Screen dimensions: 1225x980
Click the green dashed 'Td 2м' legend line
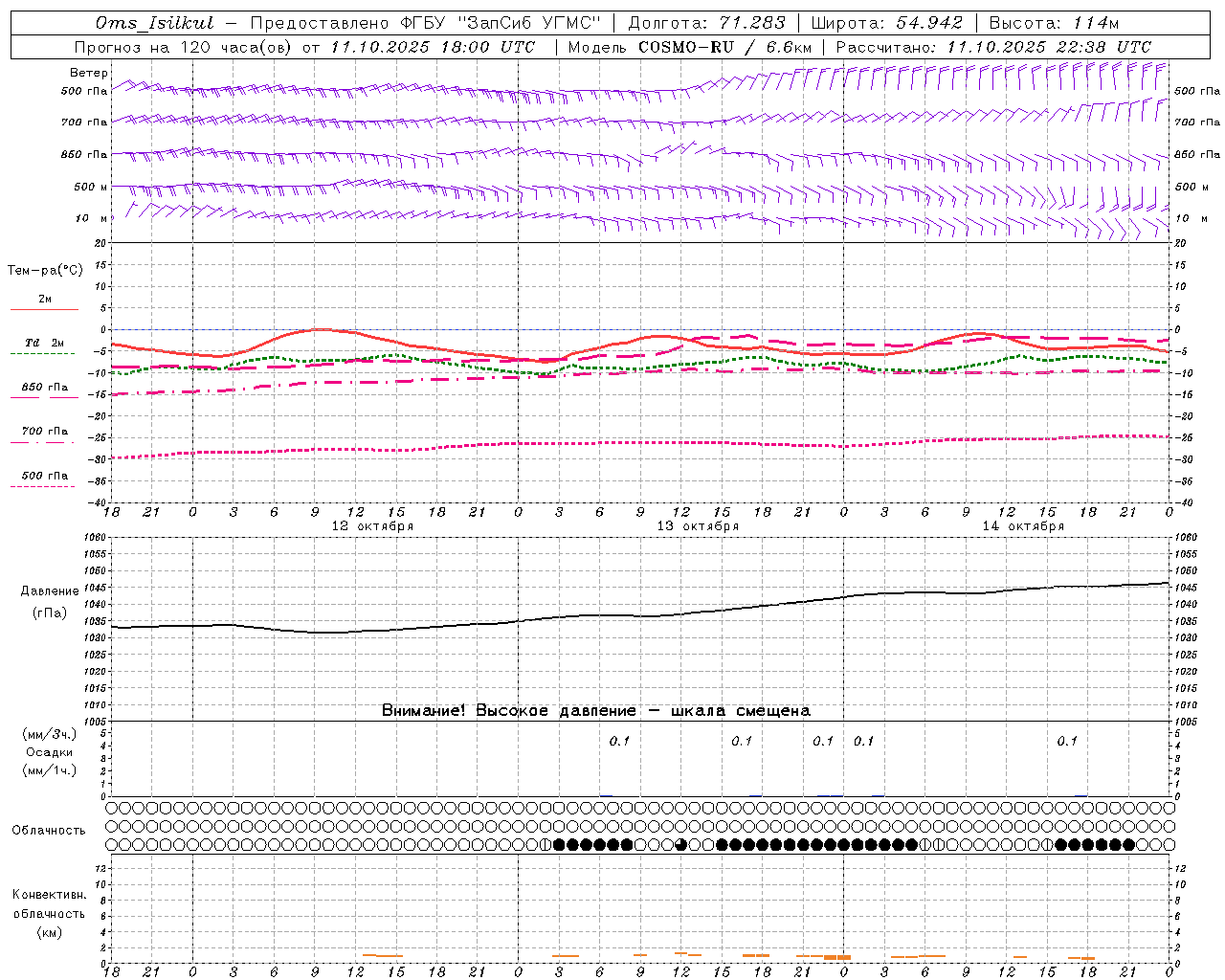click(42, 354)
